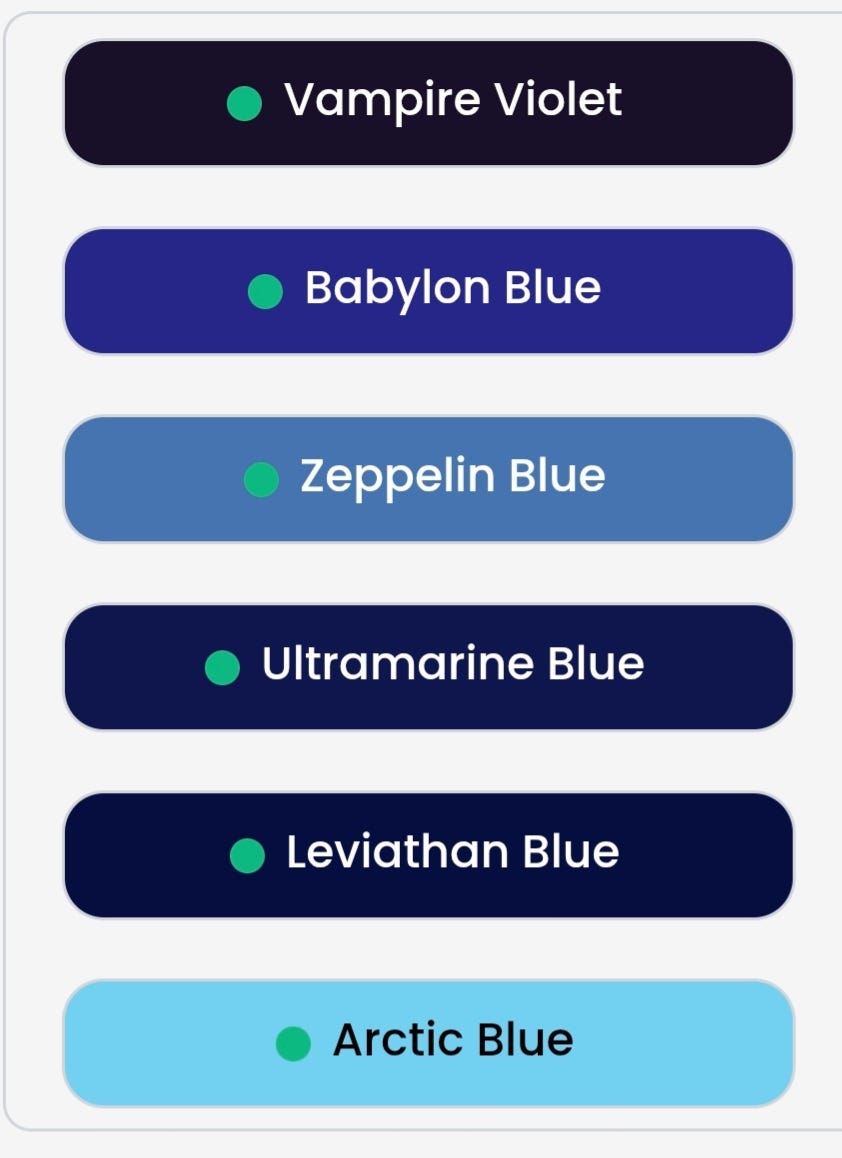Choose the Babylon Blue text label

click(x=452, y=288)
